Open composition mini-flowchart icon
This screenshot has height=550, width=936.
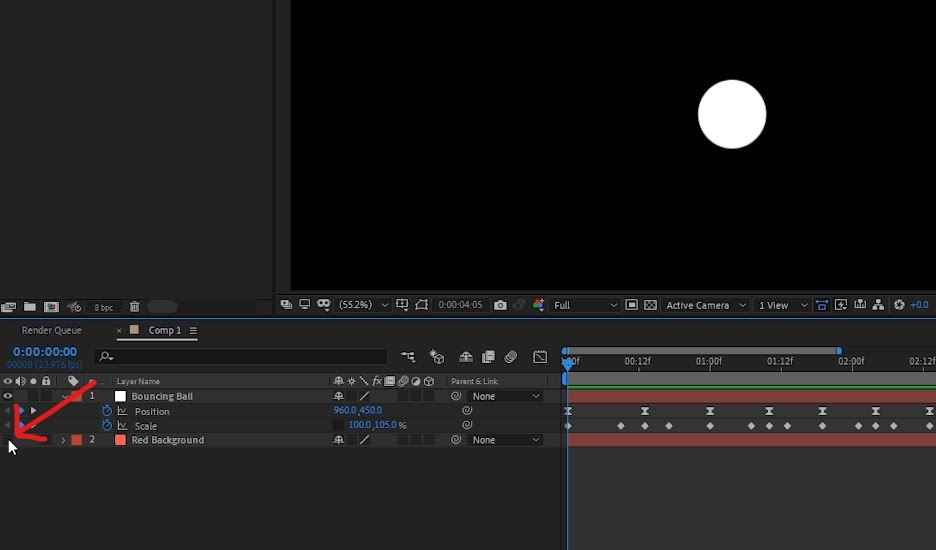[408, 357]
